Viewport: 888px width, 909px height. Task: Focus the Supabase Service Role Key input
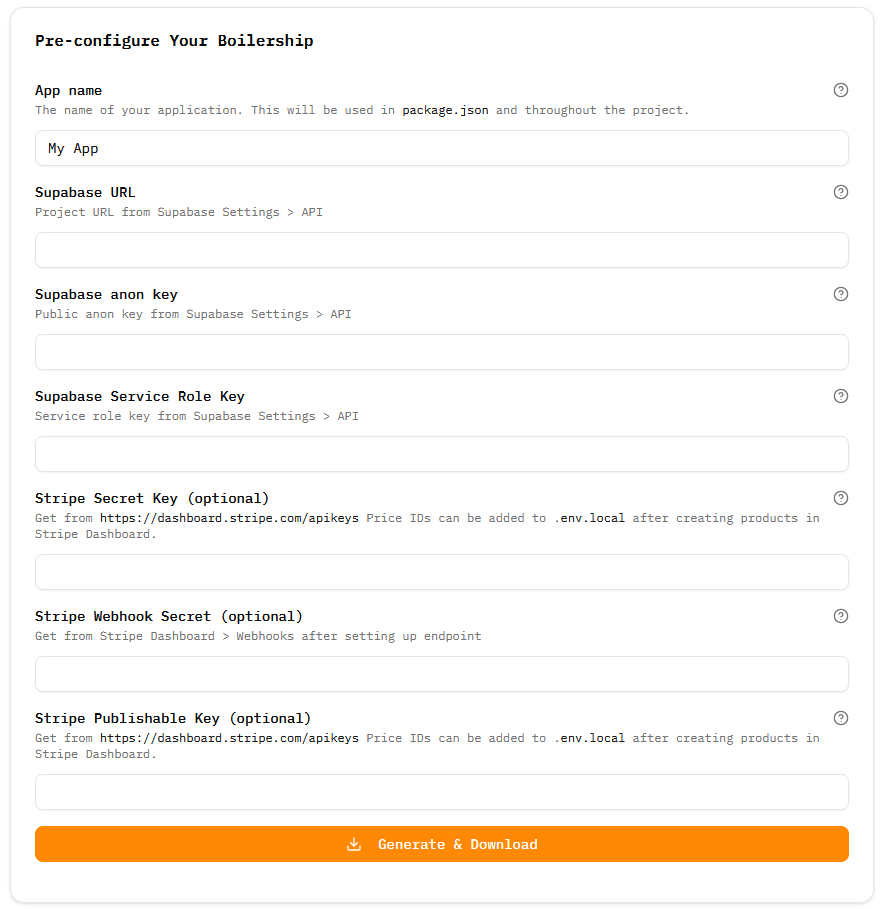click(x=442, y=454)
